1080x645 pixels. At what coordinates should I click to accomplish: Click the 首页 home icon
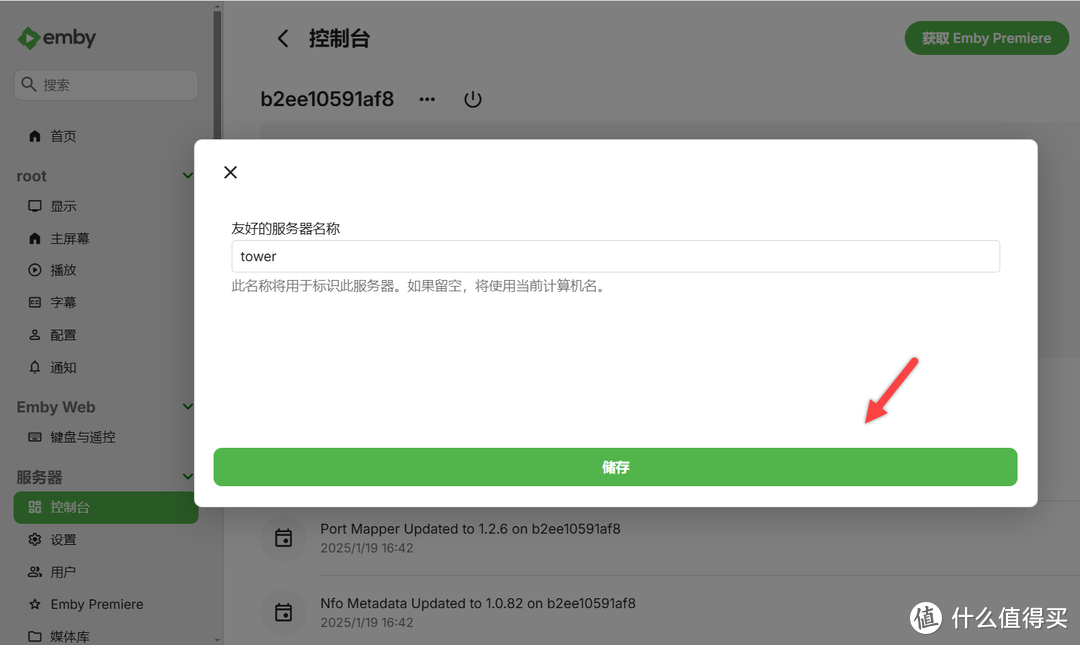[34, 136]
